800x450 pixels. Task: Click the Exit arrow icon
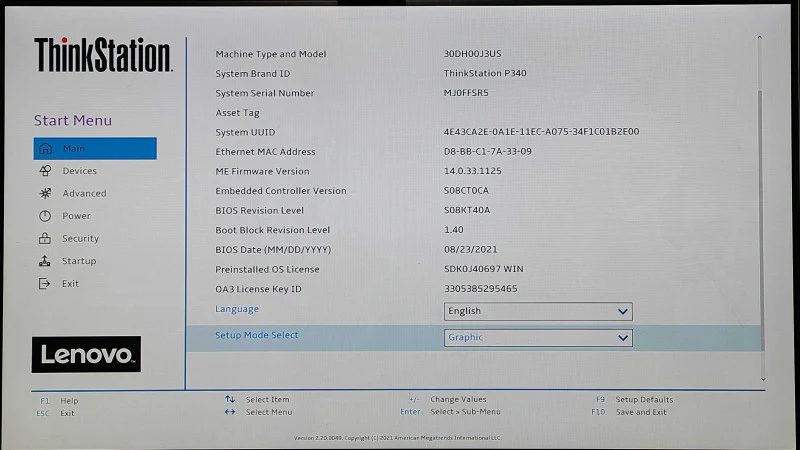pos(44,284)
